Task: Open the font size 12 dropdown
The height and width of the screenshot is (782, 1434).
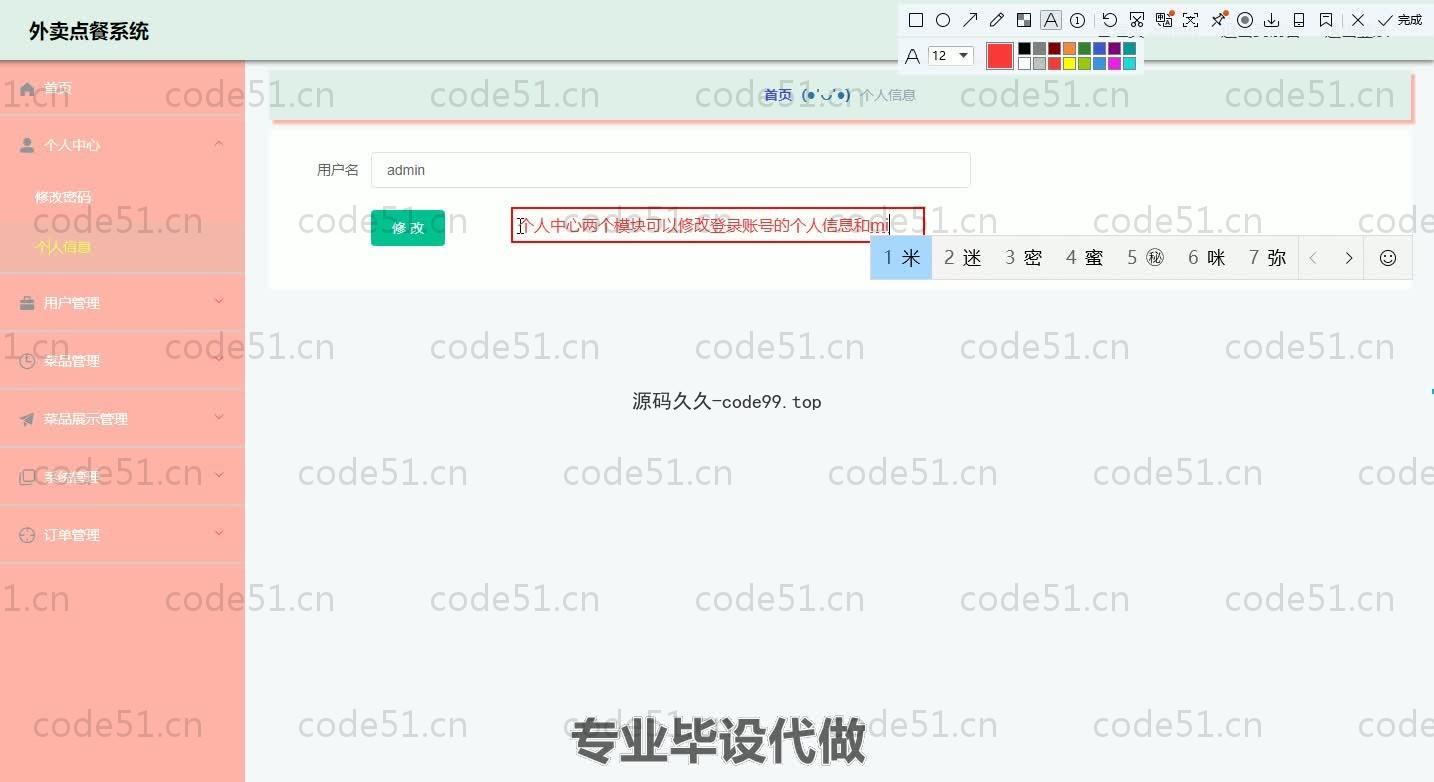Action: (951, 56)
